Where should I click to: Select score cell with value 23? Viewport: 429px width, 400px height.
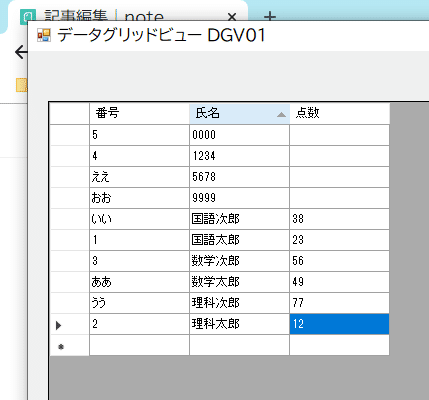[339, 240]
